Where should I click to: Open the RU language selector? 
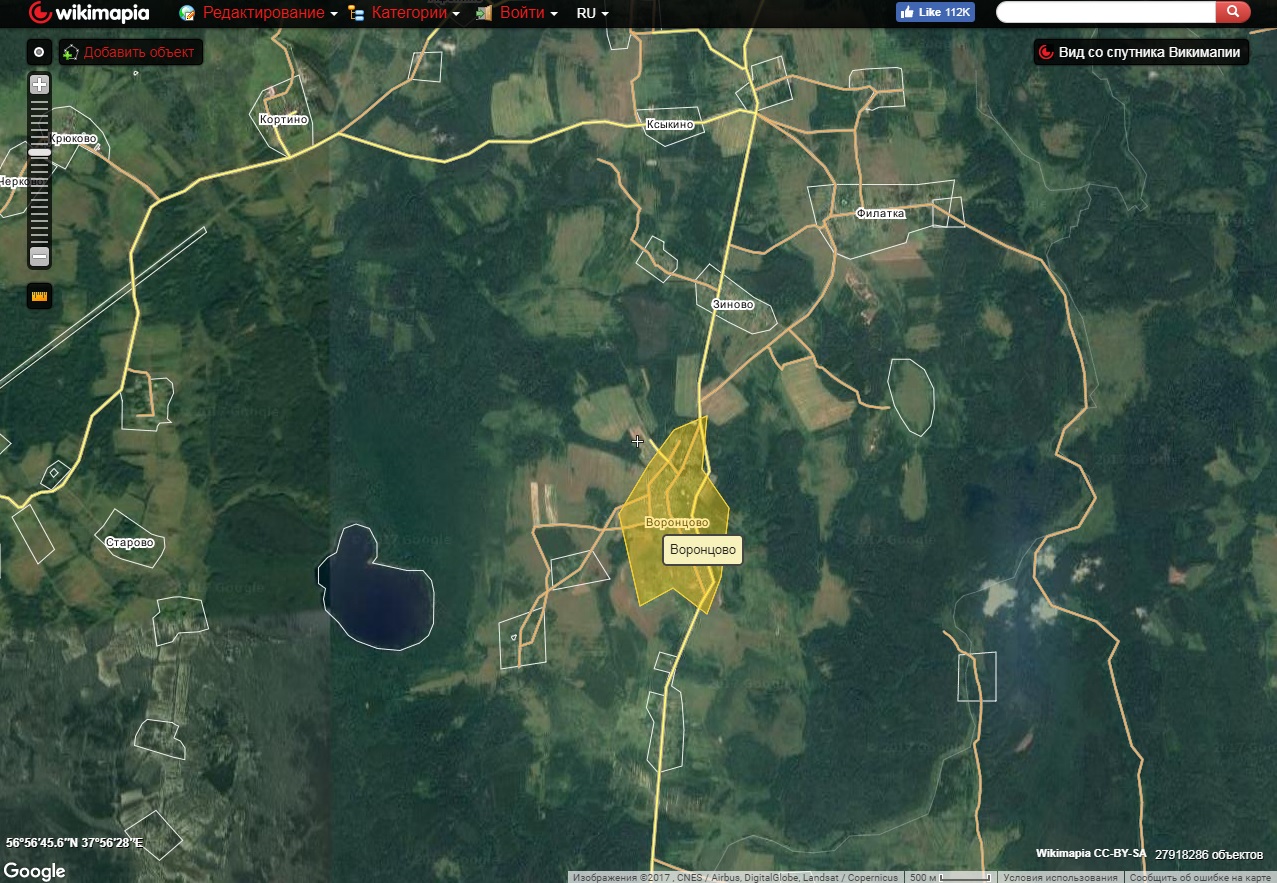coord(592,13)
